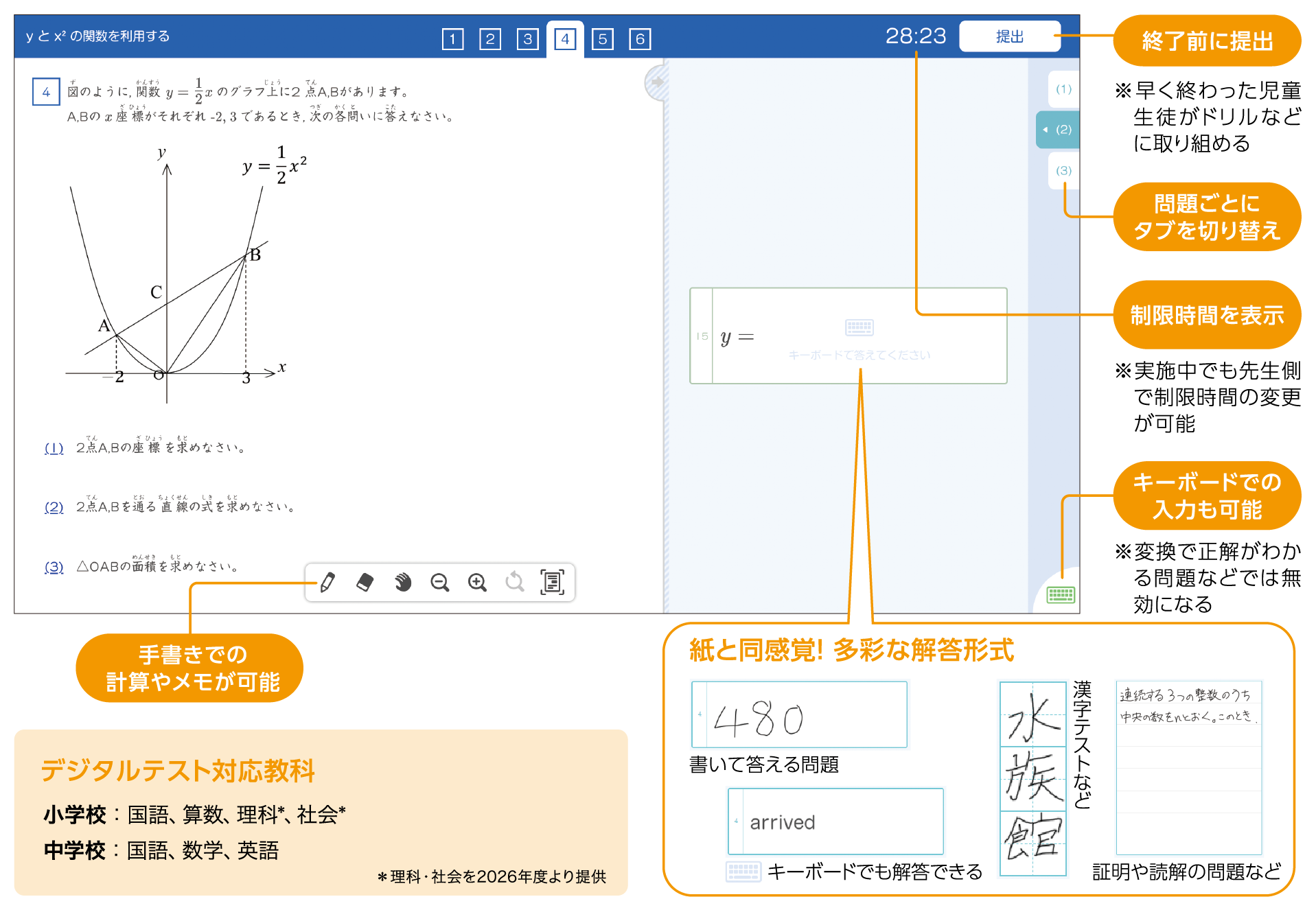Go to question tab 6

(x=640, y=39)
